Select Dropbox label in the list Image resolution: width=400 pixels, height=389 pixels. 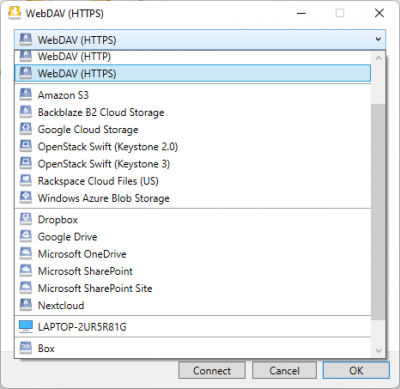pyautogui.click(x=58, y=220)
